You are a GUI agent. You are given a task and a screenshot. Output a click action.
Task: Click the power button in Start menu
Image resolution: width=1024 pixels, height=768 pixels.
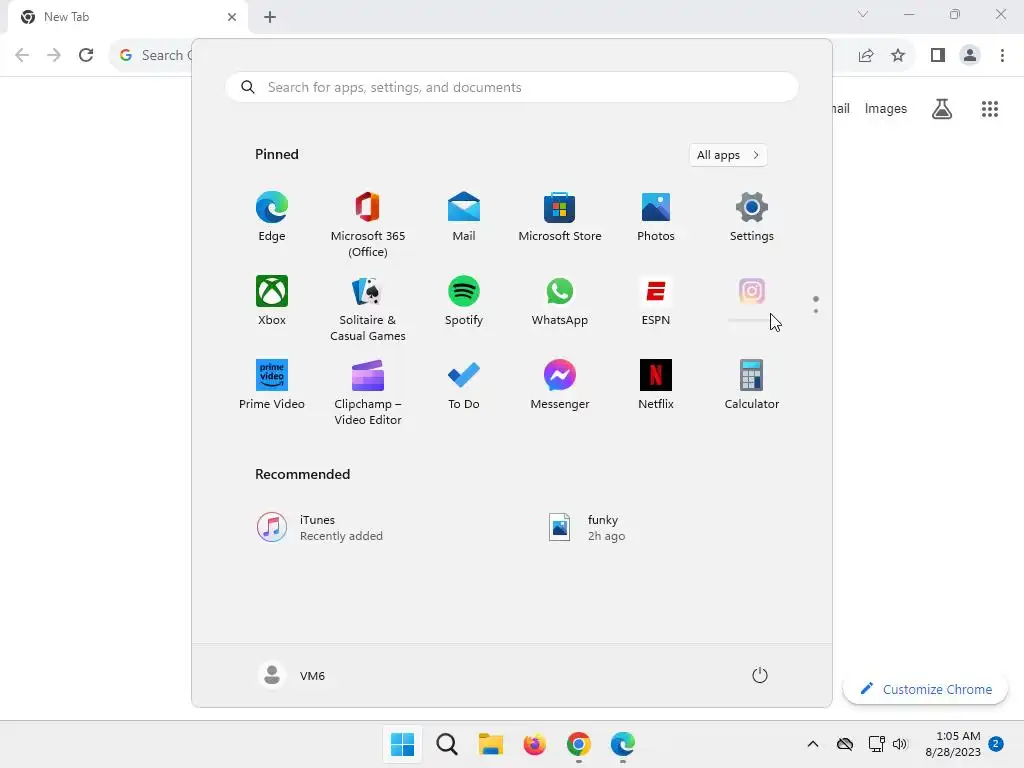coord(760,675)
